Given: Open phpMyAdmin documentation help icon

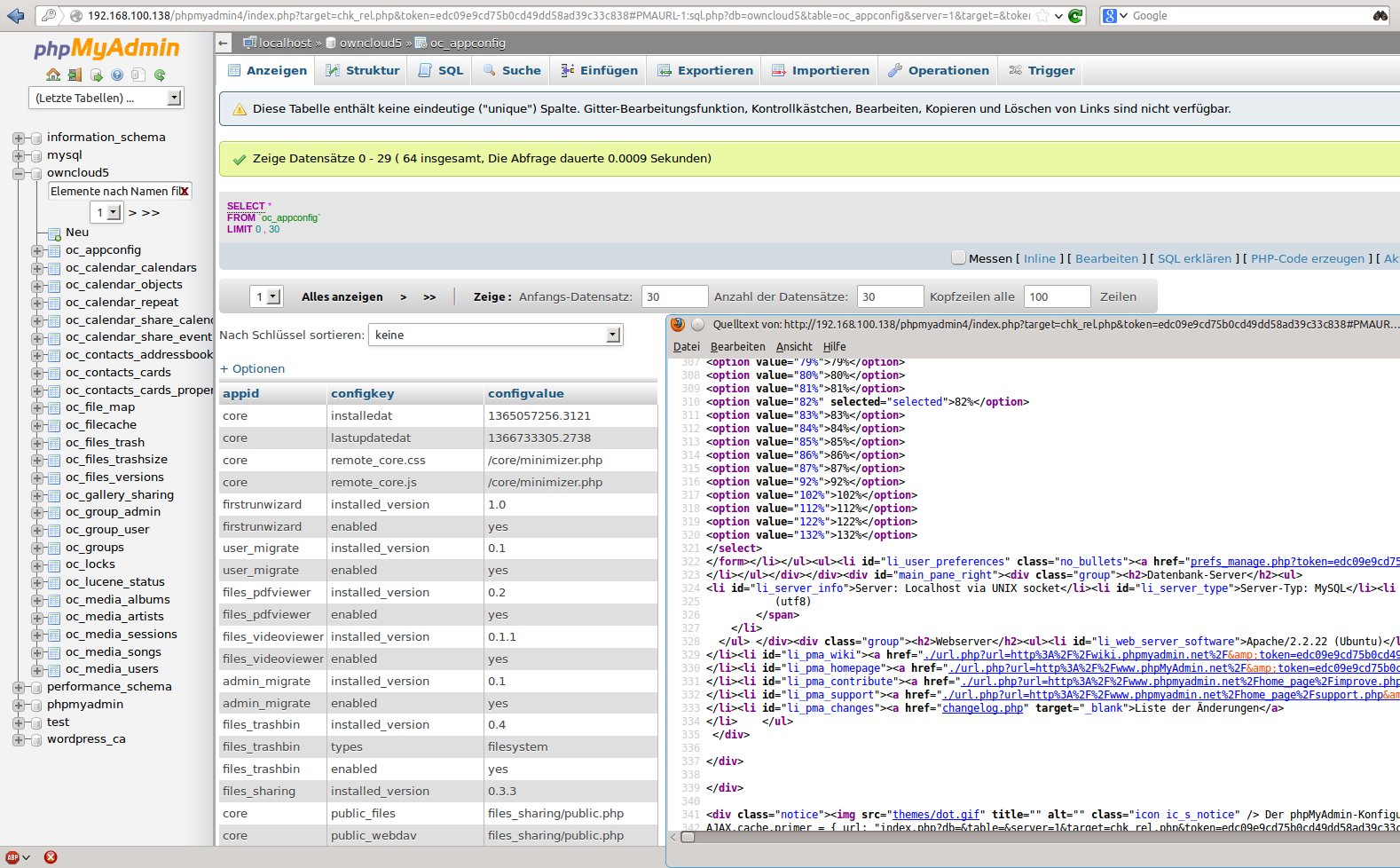Looking at the screenshot, I should pos(117,75).
